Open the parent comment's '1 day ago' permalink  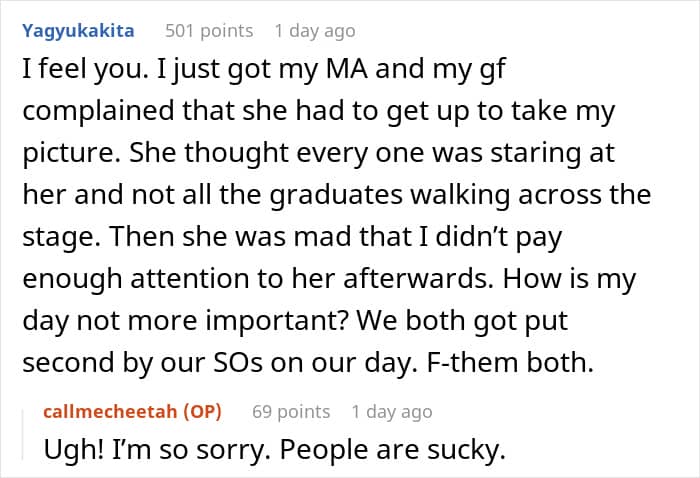[x=315, y=31]
